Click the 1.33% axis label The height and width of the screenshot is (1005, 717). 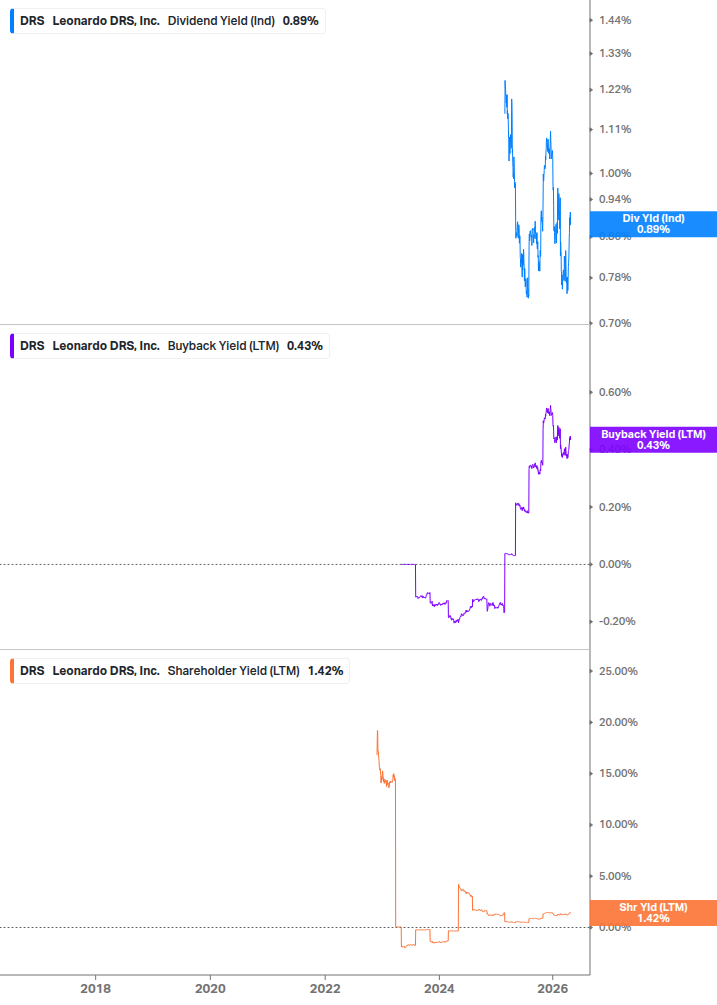(x=615, y=53)
